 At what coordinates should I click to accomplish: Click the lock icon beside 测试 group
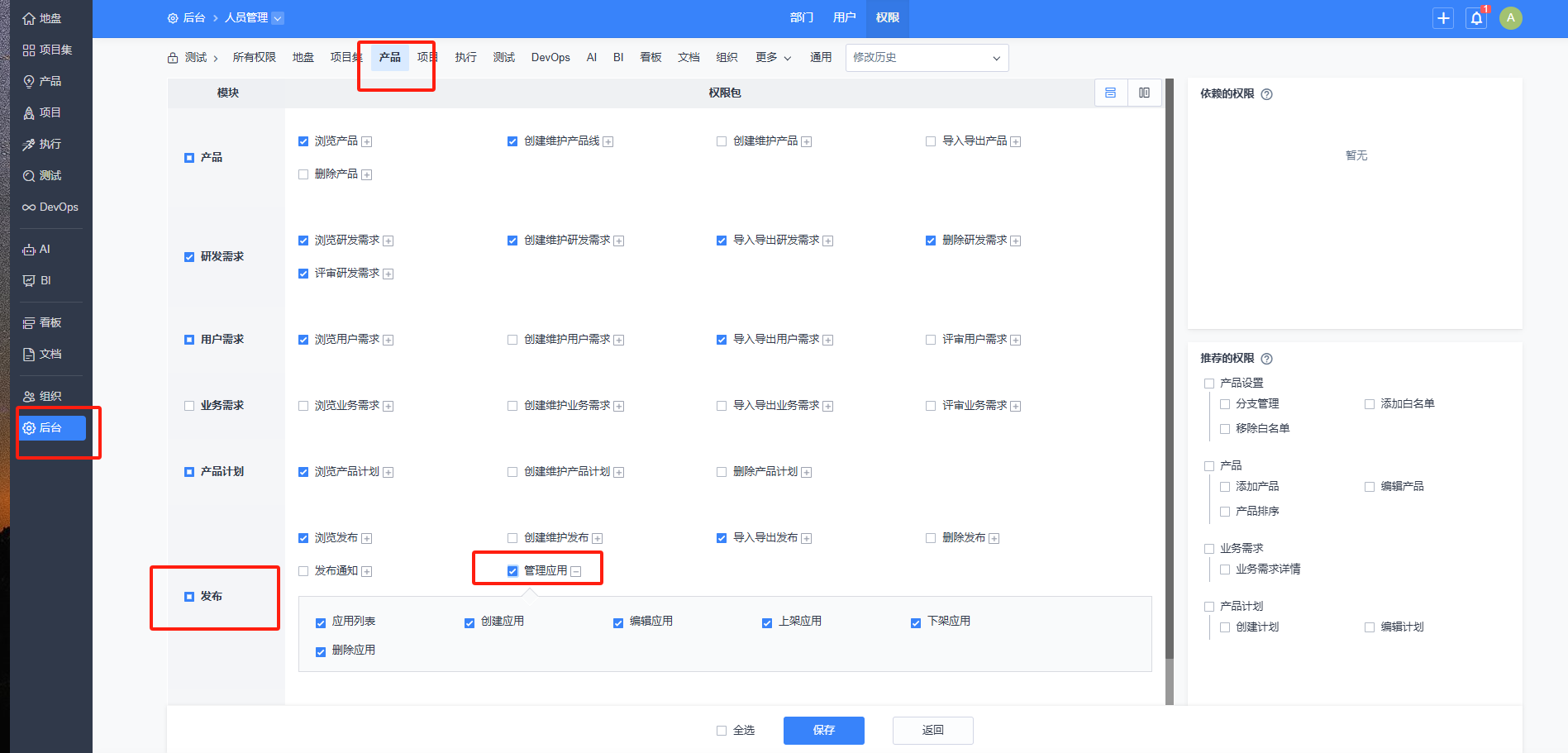point(173,58)
